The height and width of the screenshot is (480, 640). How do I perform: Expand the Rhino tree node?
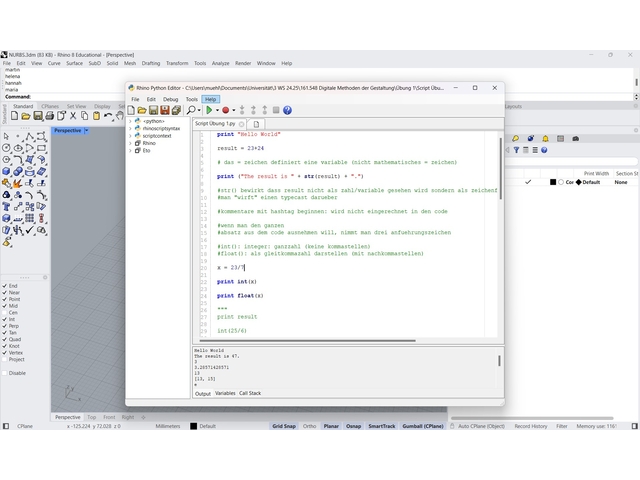[130, 143]
